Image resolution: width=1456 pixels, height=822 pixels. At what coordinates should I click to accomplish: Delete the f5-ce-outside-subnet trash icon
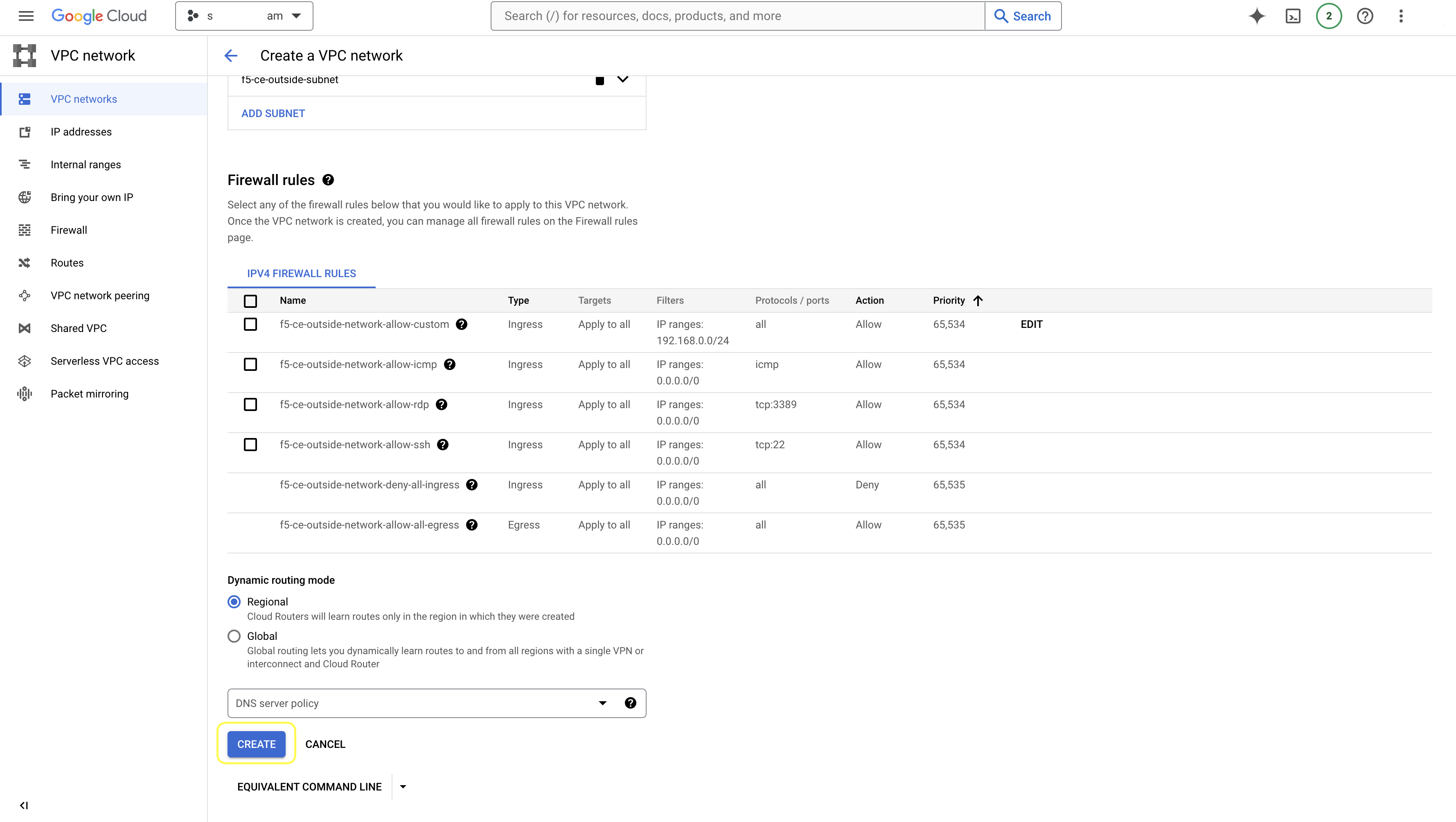point(600,80)
